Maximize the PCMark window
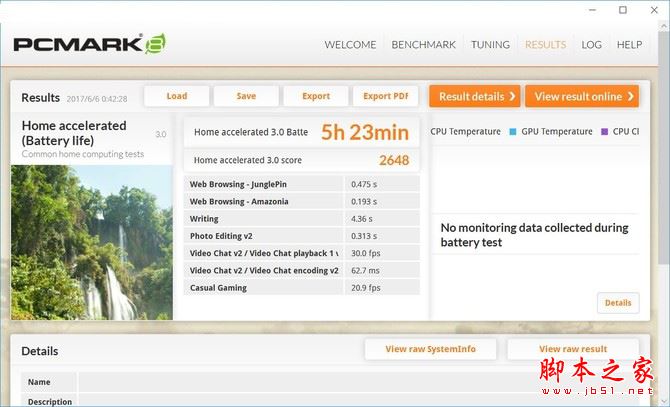 pos(623,10)
